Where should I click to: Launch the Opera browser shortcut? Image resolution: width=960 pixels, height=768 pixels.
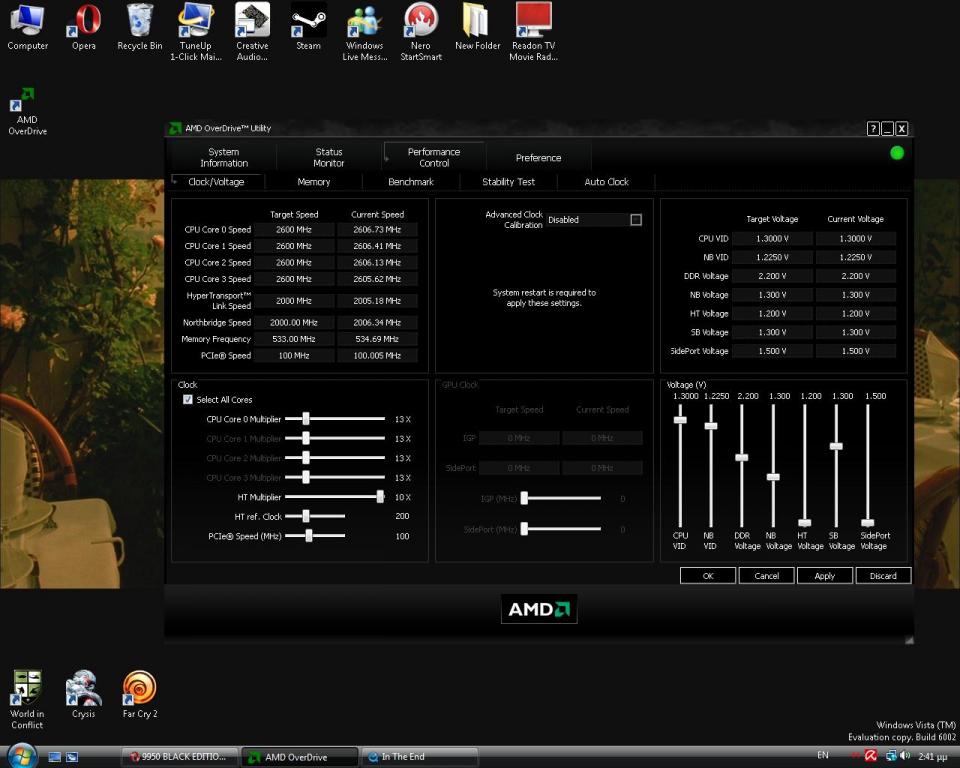(x=84, y=27)
